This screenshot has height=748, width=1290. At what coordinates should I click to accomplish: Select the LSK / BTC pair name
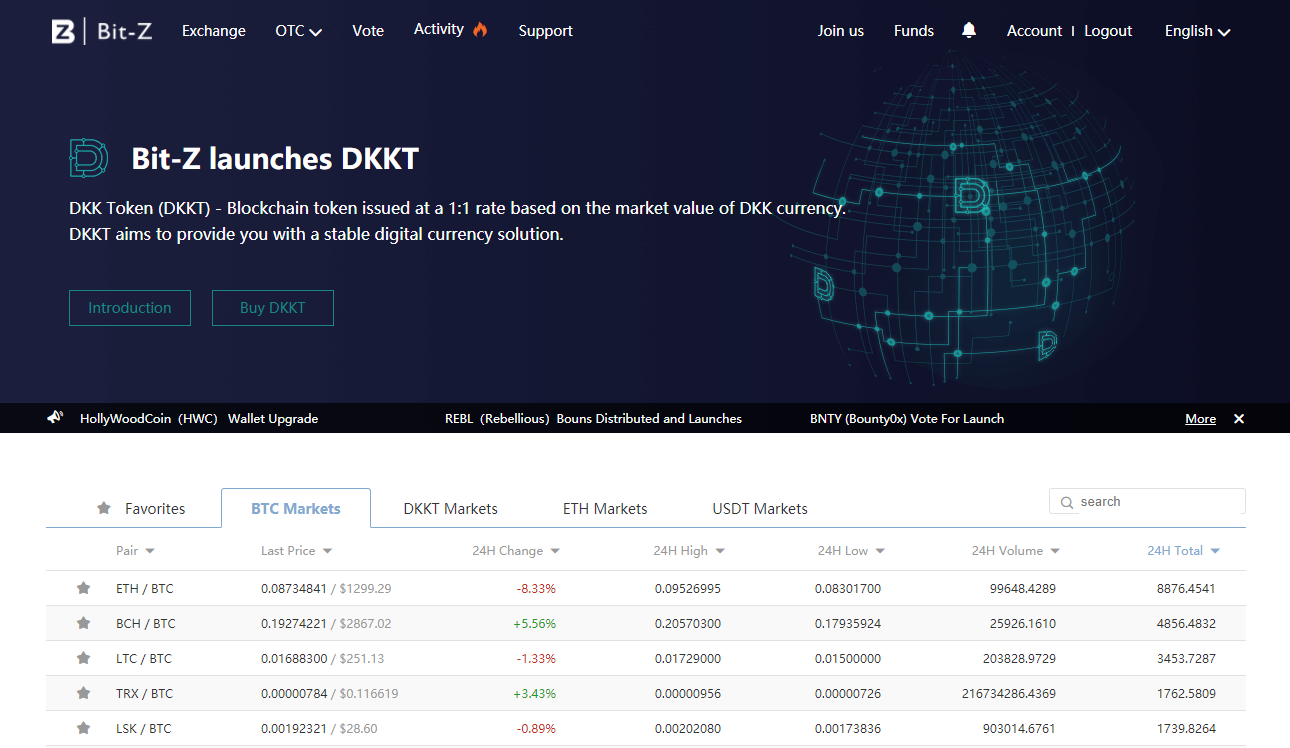click(144, 728)
